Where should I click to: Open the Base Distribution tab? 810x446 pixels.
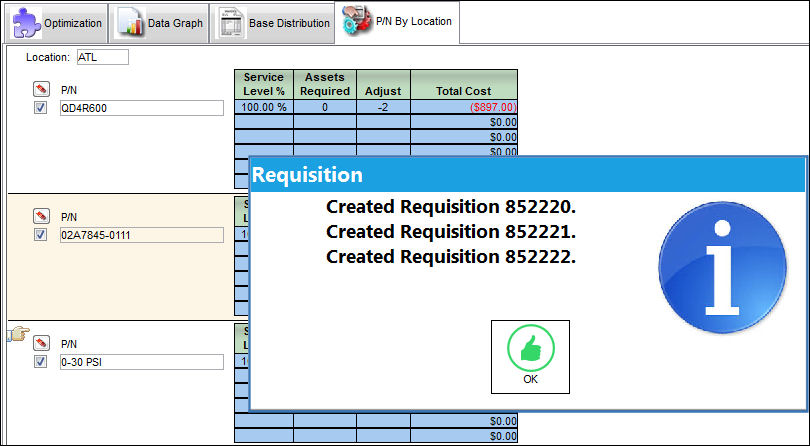[272, 23]
